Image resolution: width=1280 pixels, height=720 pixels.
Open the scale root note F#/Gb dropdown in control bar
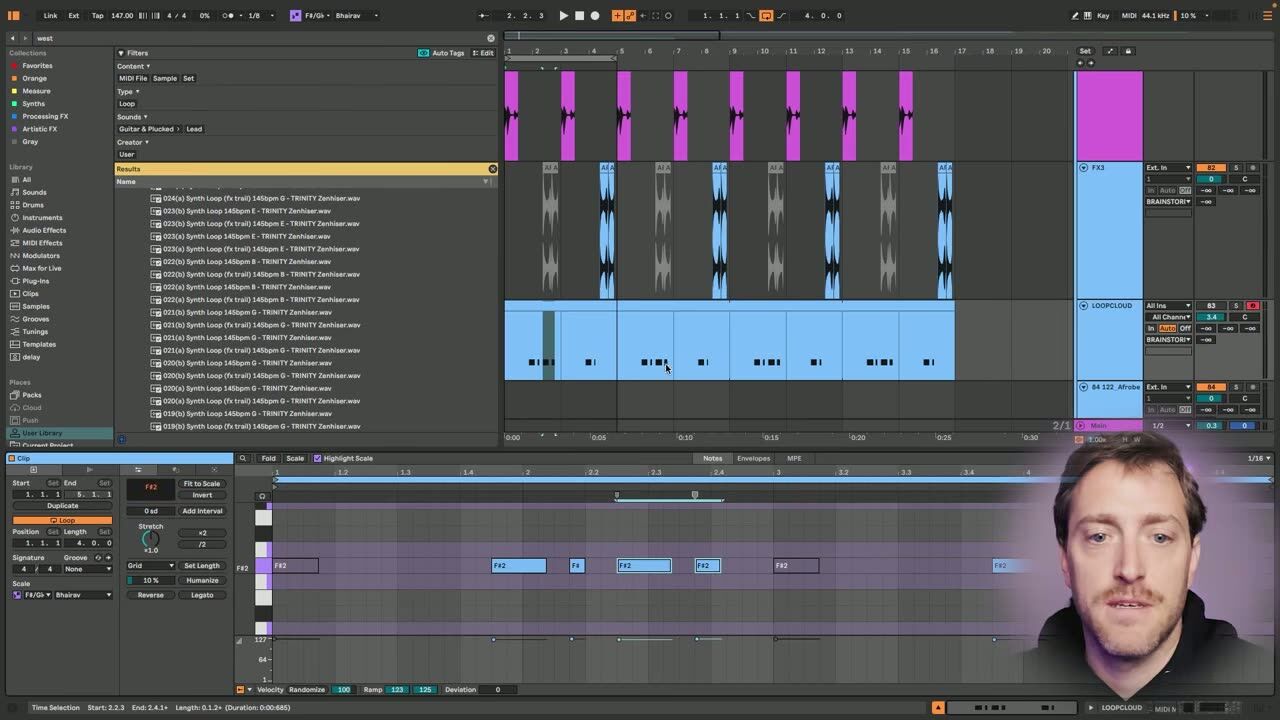[318, 15]
